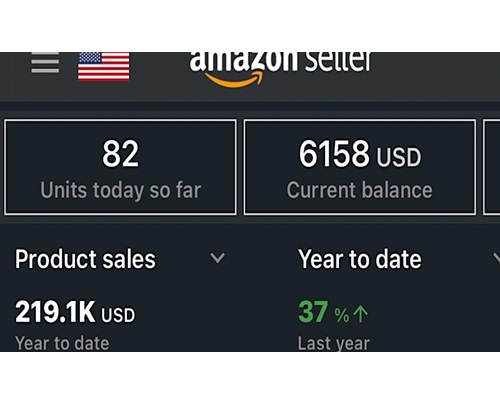Open the Current balance card

coord(360,167)
